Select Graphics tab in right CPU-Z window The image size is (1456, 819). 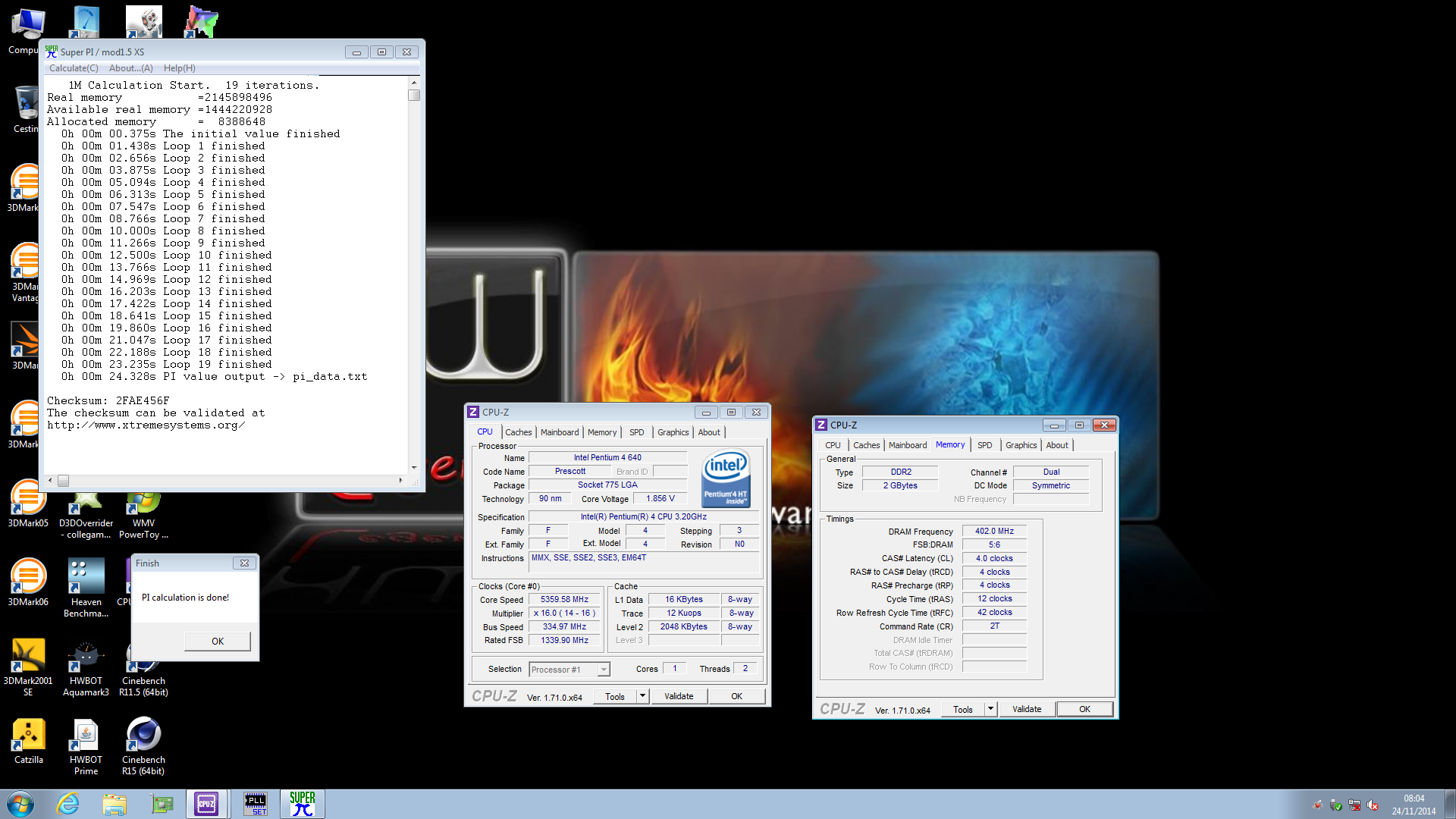[1021, 445]
